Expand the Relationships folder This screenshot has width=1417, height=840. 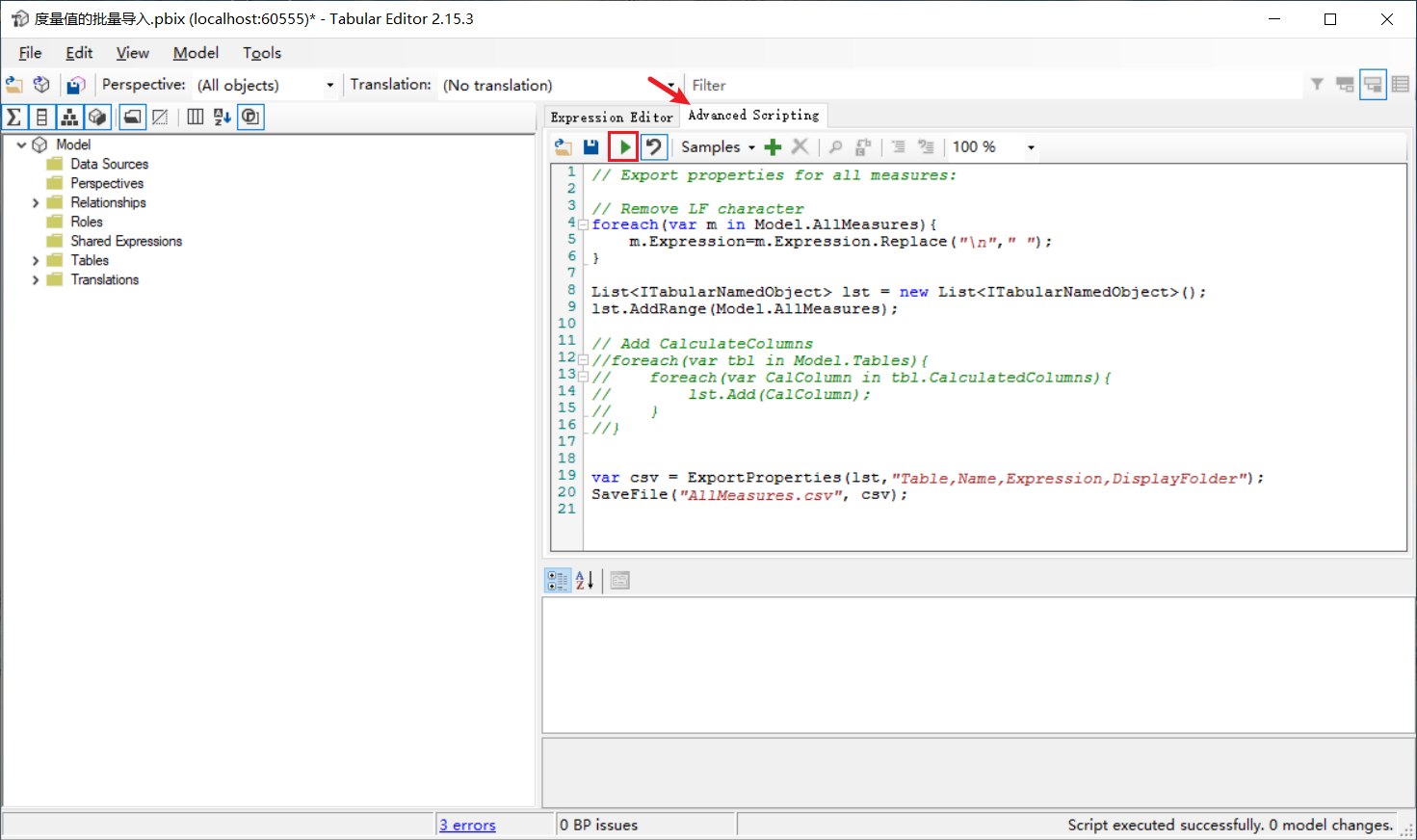click(36, 202)
